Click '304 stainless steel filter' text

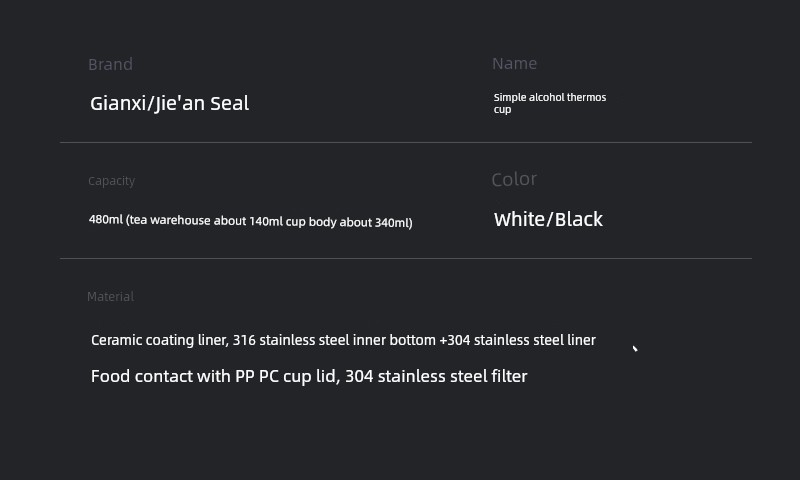click(x=436, y=376)
